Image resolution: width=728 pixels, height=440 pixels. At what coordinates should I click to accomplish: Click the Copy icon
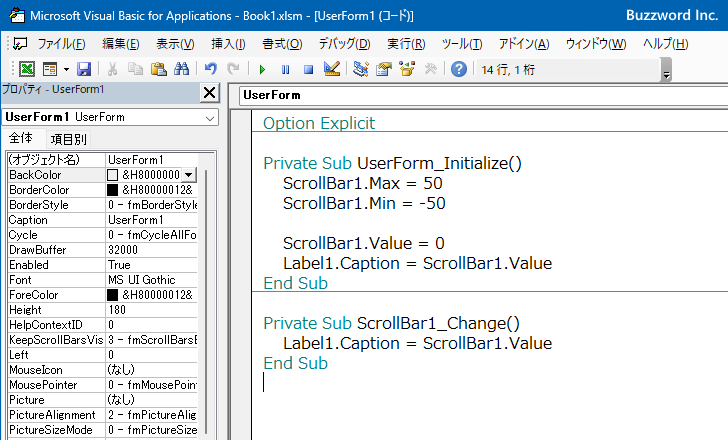pyautogui.click(x=135, y=69)
